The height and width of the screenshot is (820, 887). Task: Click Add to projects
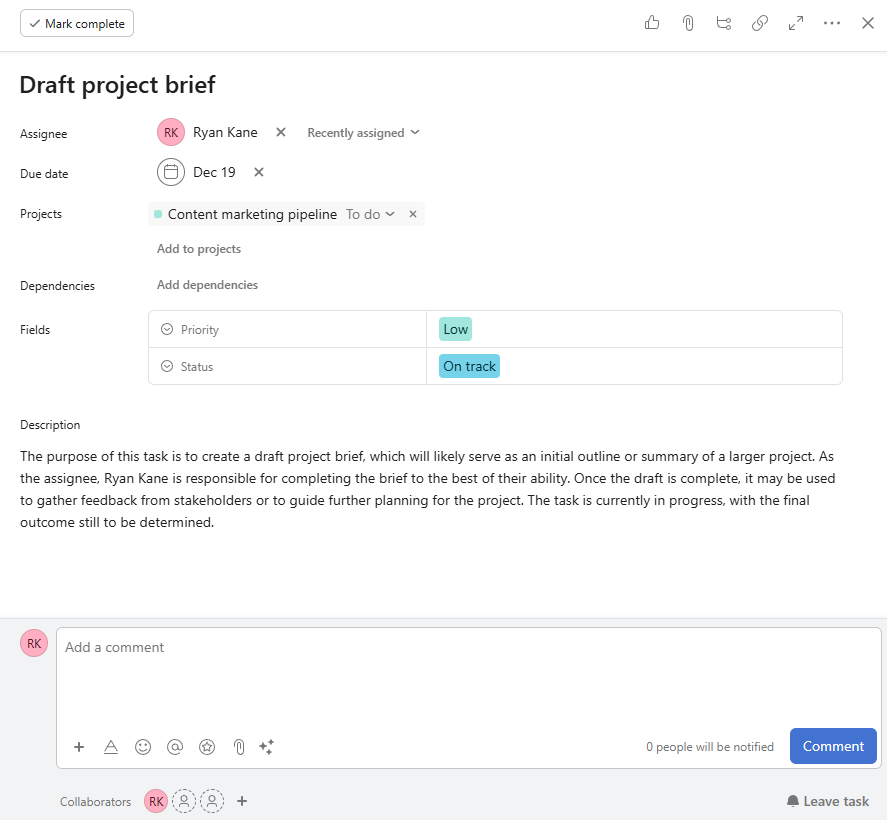tap(198, 248)
